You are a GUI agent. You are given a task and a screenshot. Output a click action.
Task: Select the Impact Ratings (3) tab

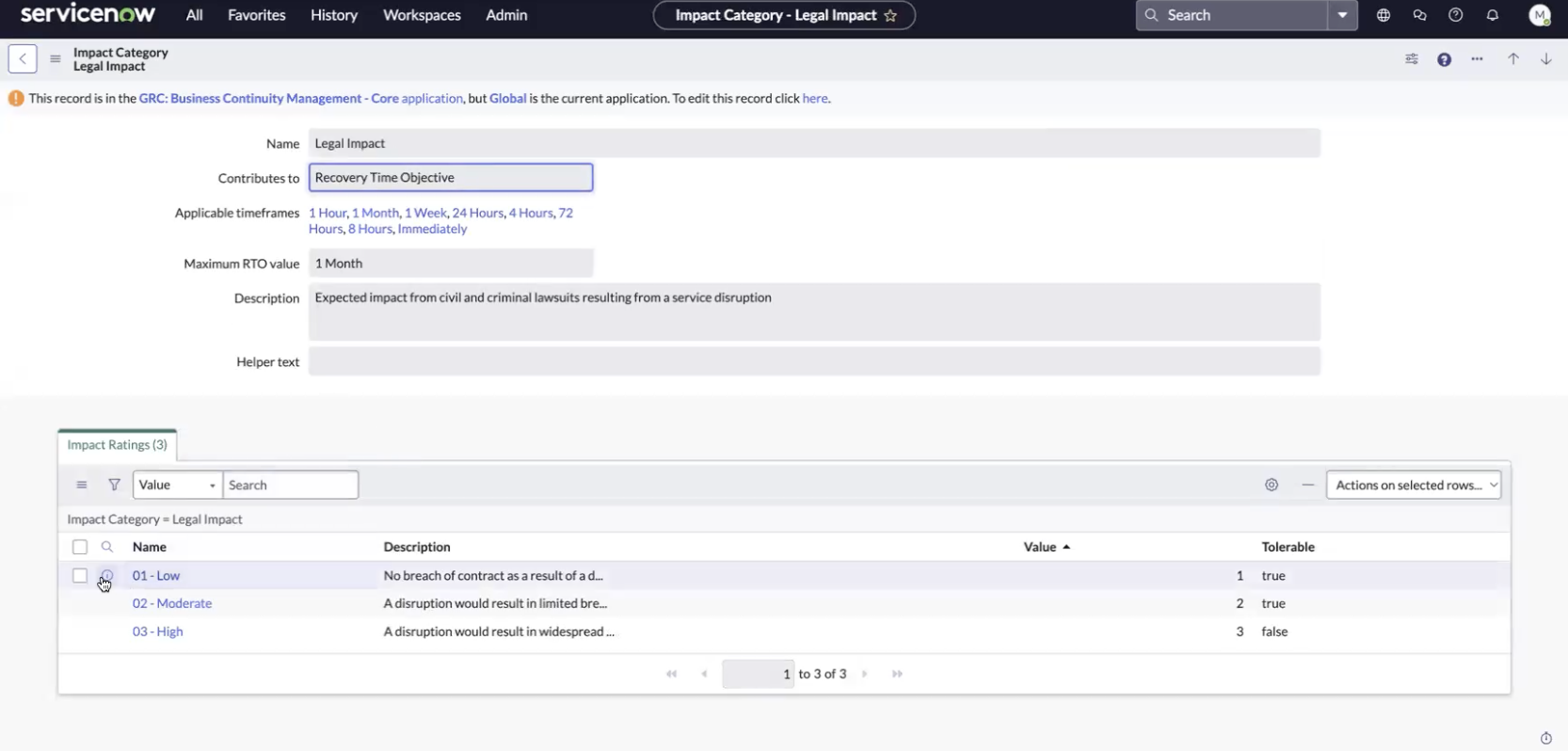click(117, 444)
